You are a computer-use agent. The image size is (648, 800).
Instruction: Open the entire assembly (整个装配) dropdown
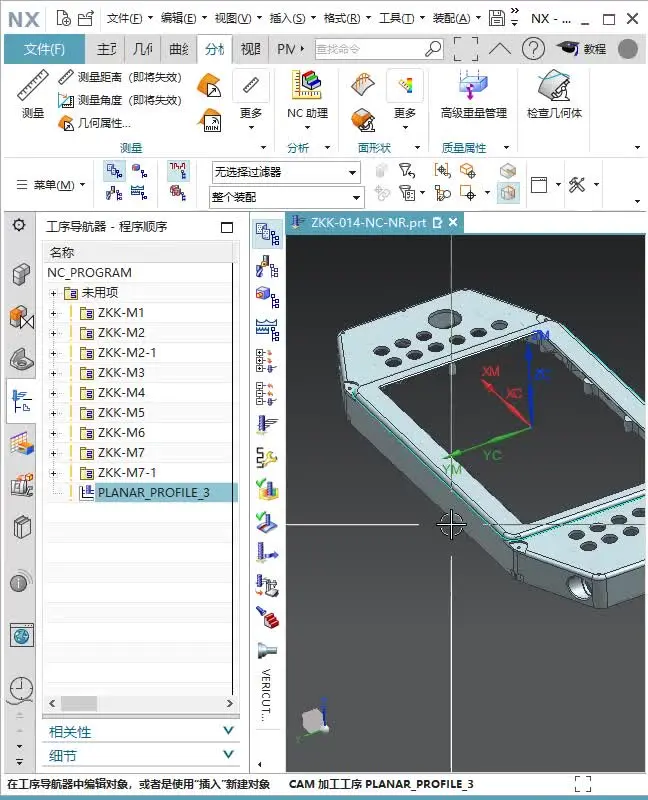coord(285,197)
